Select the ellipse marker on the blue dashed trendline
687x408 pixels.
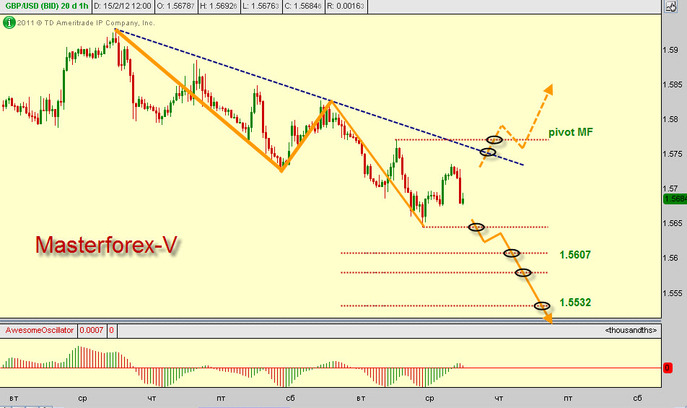[488, 152]
